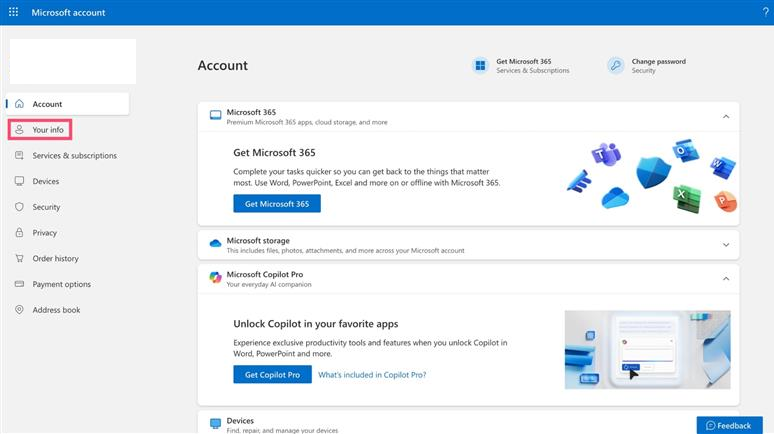This screenshot has height=434, width=774.
Task: Click the Get Microsoft 365 windows icon
Action: (480, 65)
